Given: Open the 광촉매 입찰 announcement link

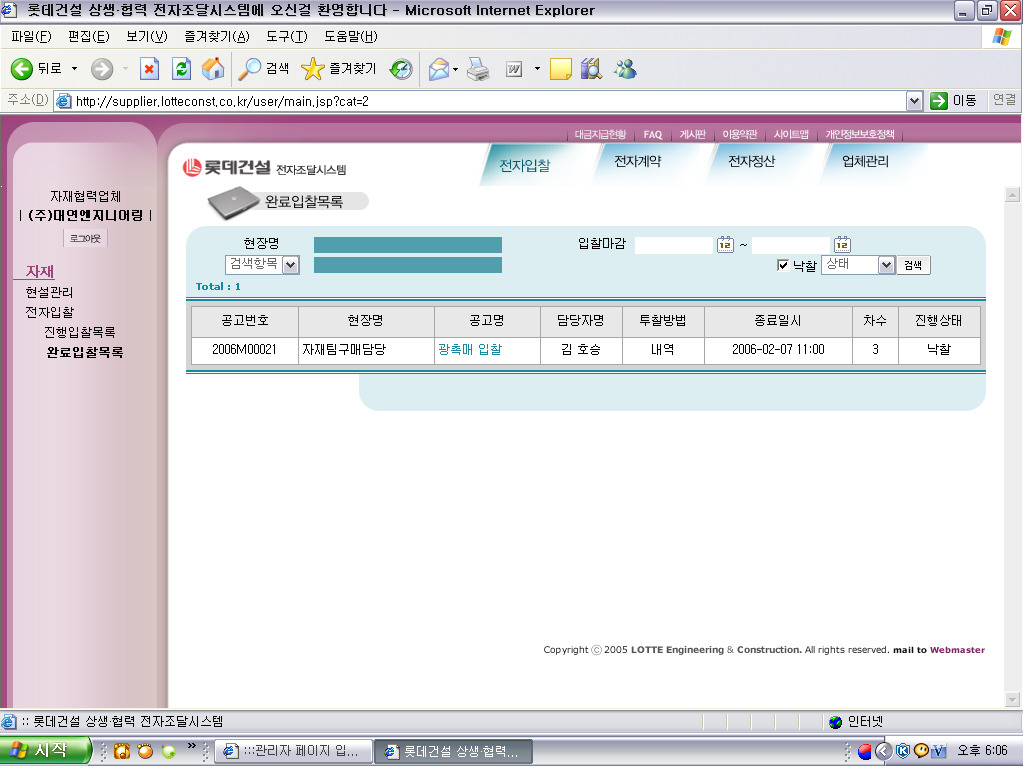Looking at the screenshot, I should 470,349.
